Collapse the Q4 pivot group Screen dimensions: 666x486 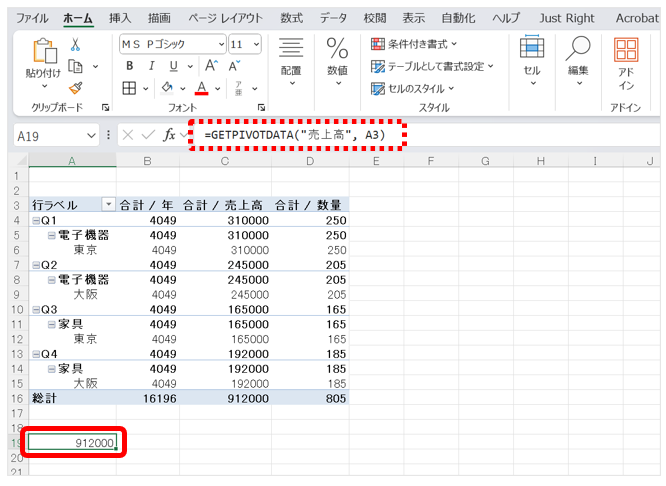point(36,354)
